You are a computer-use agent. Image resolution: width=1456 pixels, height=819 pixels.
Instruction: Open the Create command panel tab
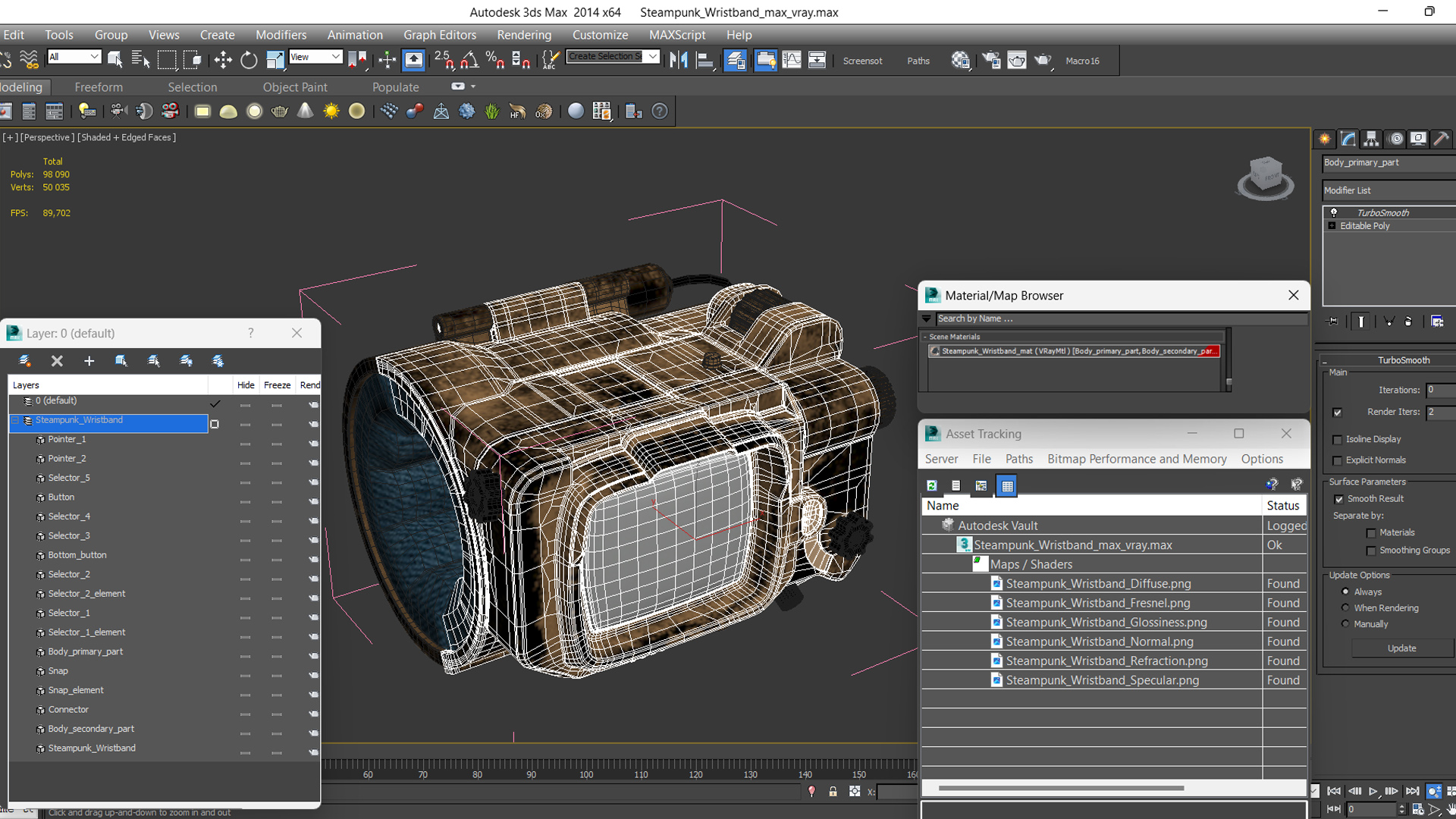click(1325, 139)
